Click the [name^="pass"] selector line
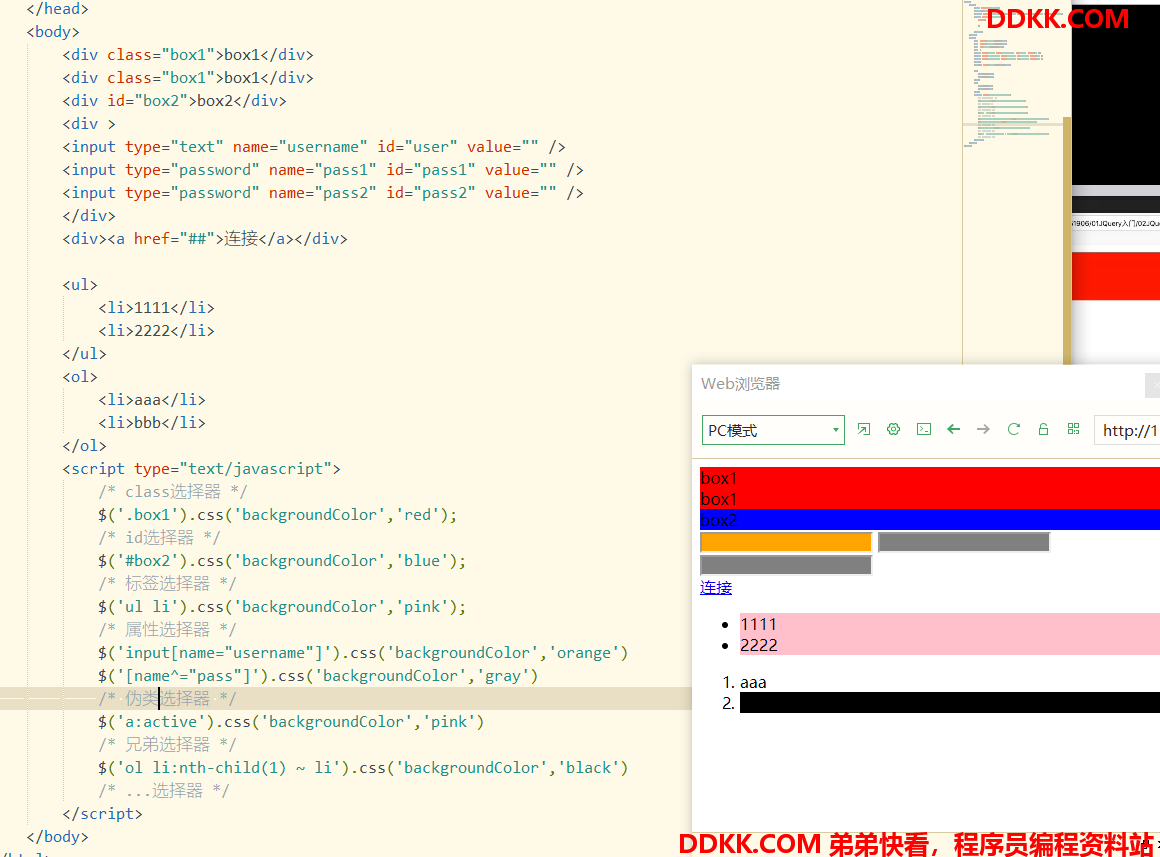The image size is (1160, 857). pos(318,675)
